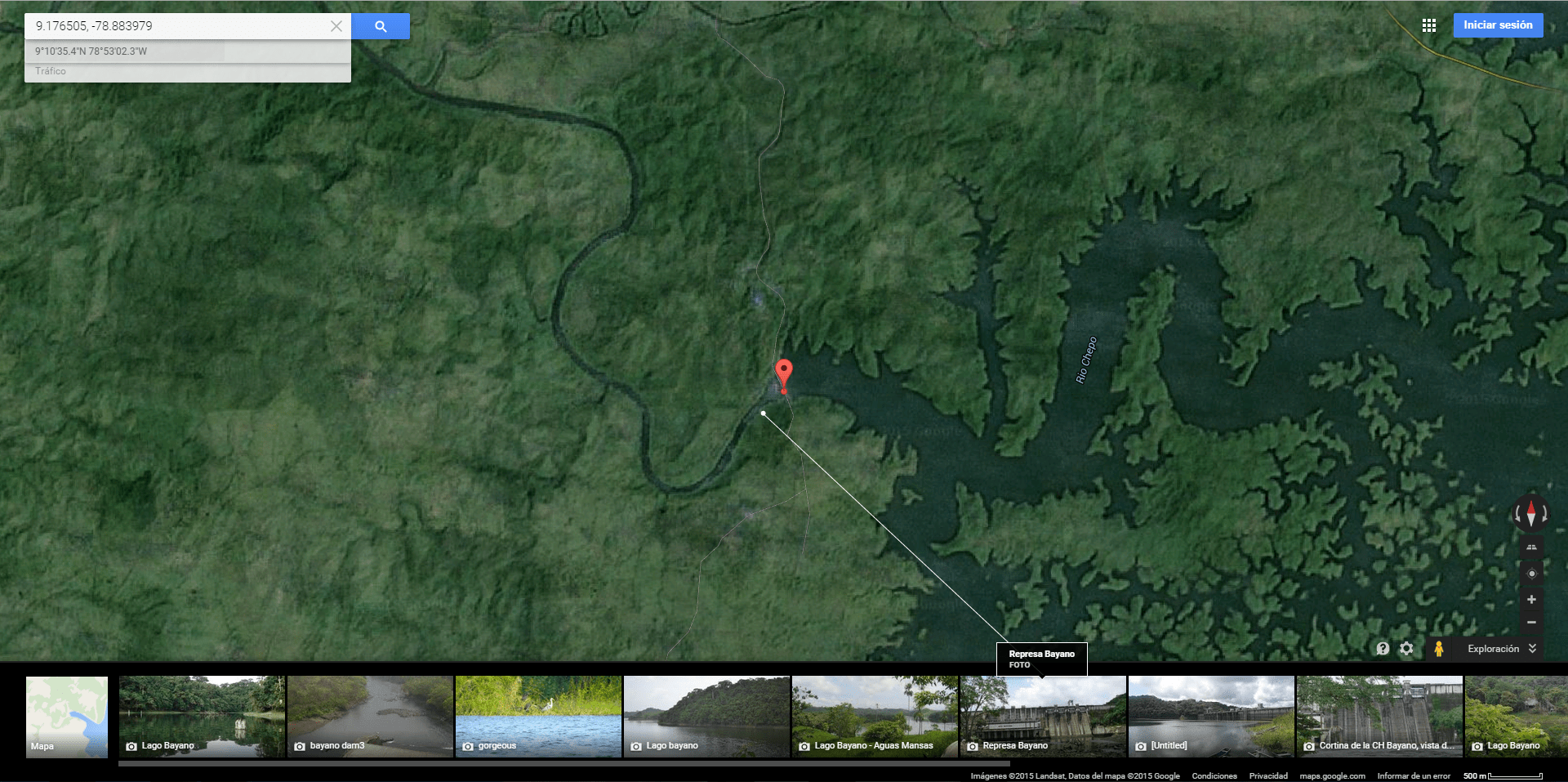Open the Represa Bayano photo thumbnail
Image resolution: width=1568 pixels, height=782 pixels.
1043,717
